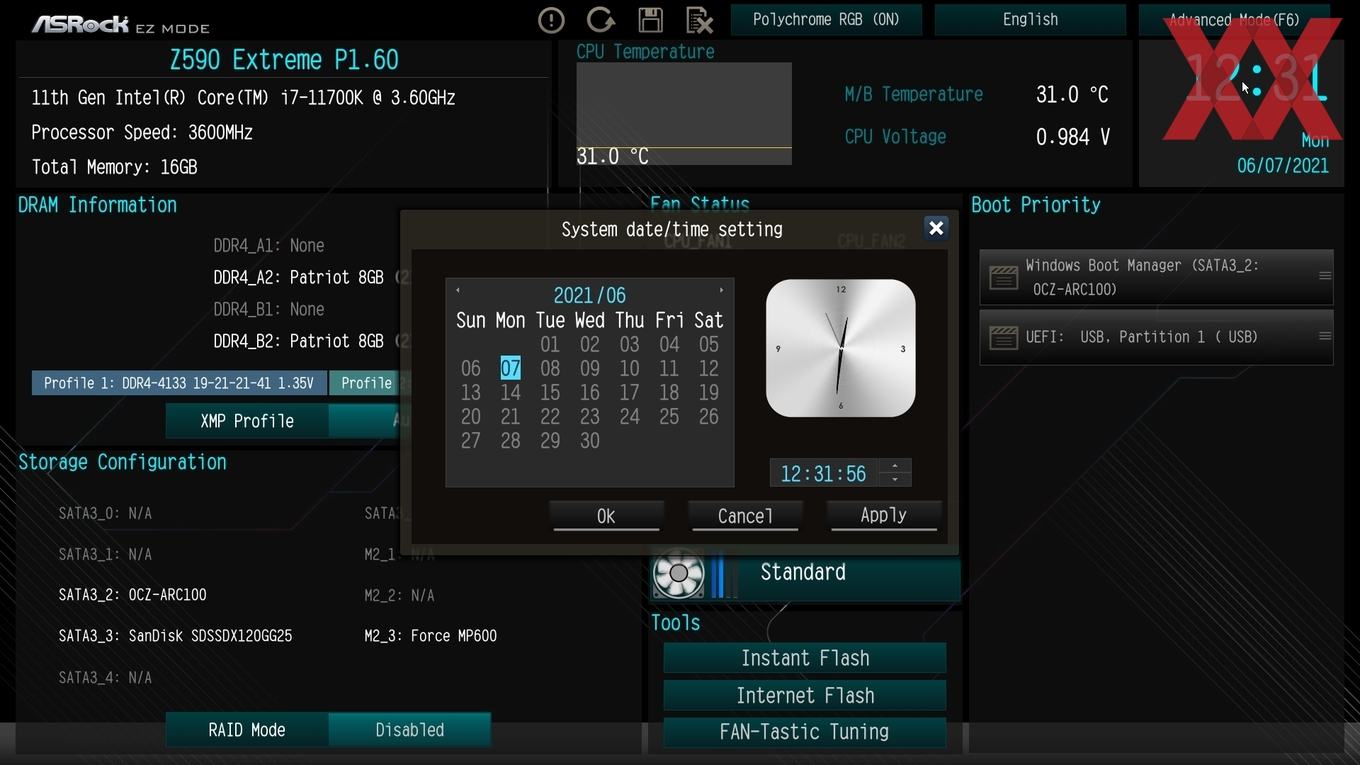Open FAN-Tastic Tuning tool
The height and width of the screenshot is (765, 1360).
point(805,731)
